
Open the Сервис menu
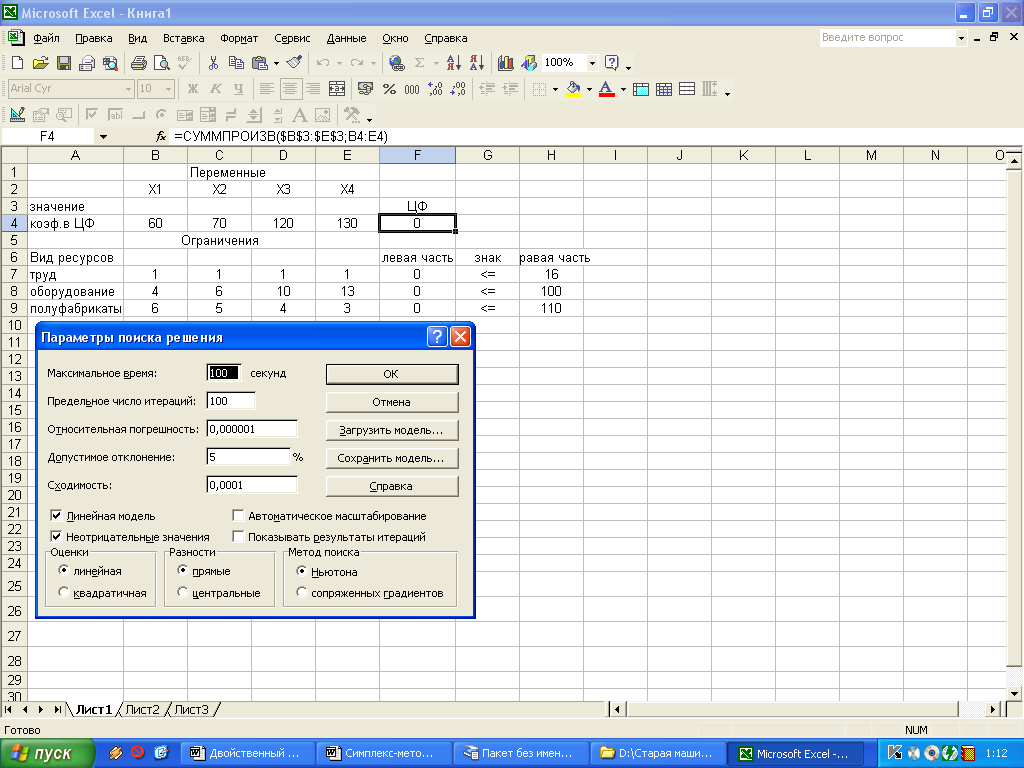click(x=292, y=38)
